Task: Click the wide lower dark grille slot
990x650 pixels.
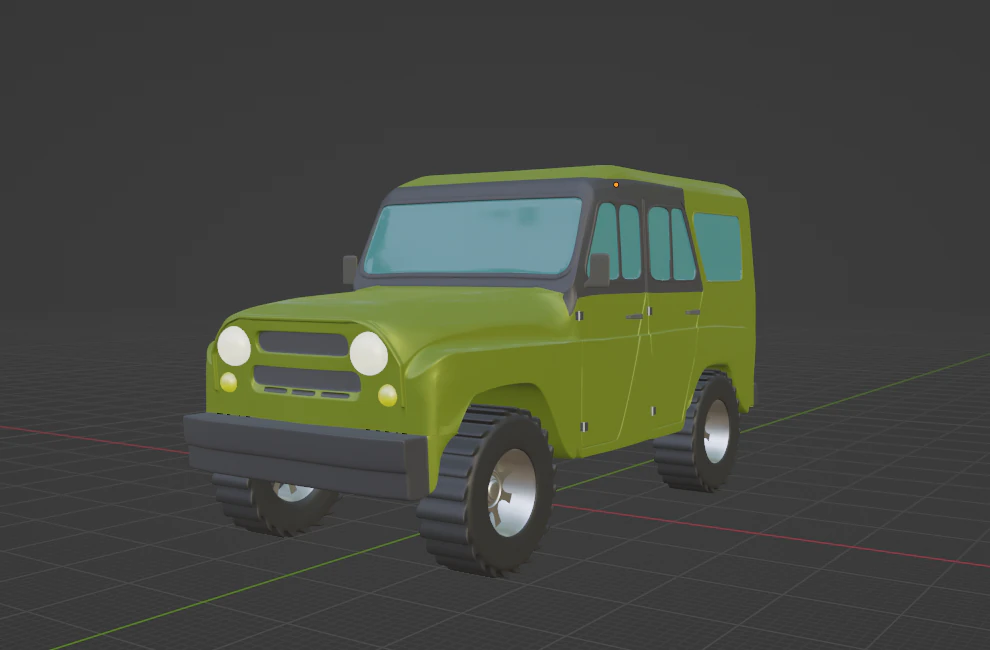Action: pyautogui.click(x=307, y=378)
